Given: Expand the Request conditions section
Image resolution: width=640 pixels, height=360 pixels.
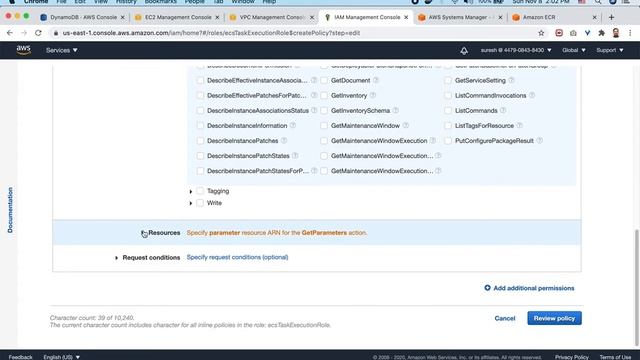Looking at the screenshot, I should pos(116,258).
